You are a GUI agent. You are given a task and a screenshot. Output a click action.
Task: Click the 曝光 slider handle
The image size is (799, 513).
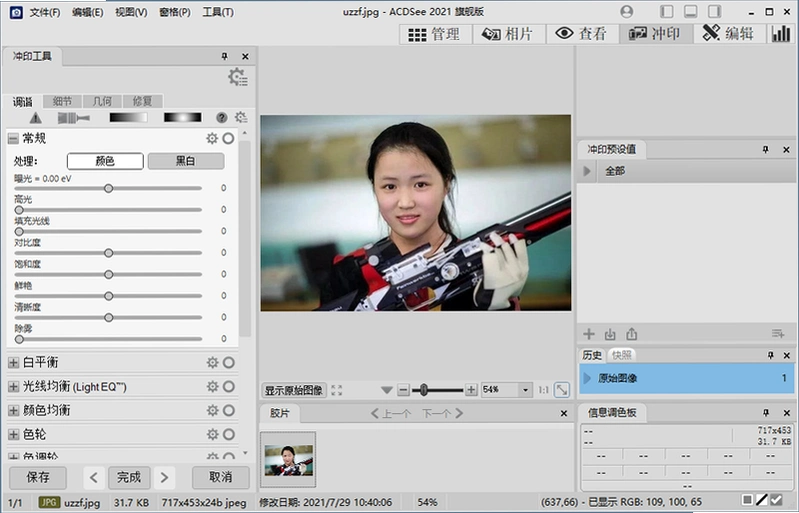109,188
